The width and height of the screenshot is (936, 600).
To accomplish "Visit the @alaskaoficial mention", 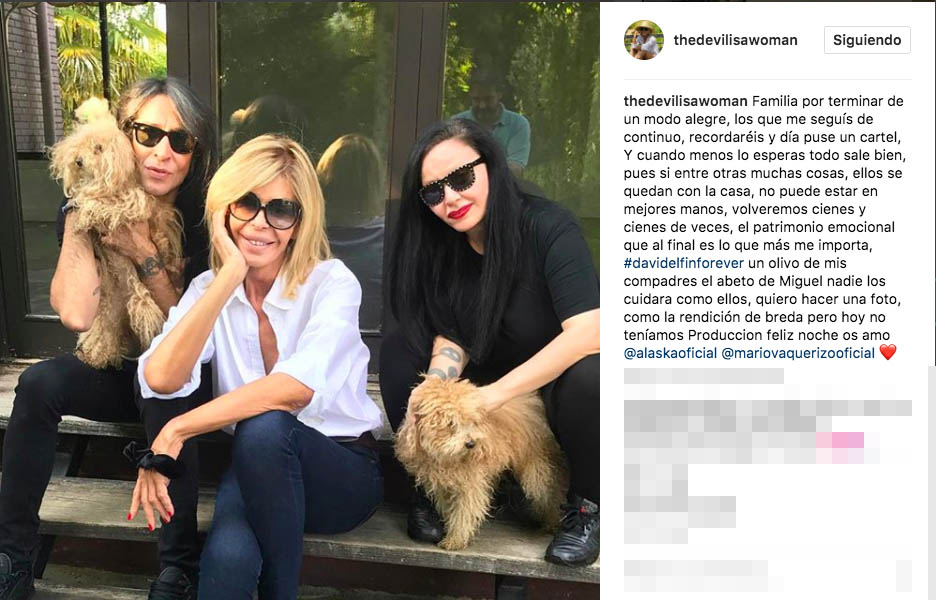I will tap(670, 353).
